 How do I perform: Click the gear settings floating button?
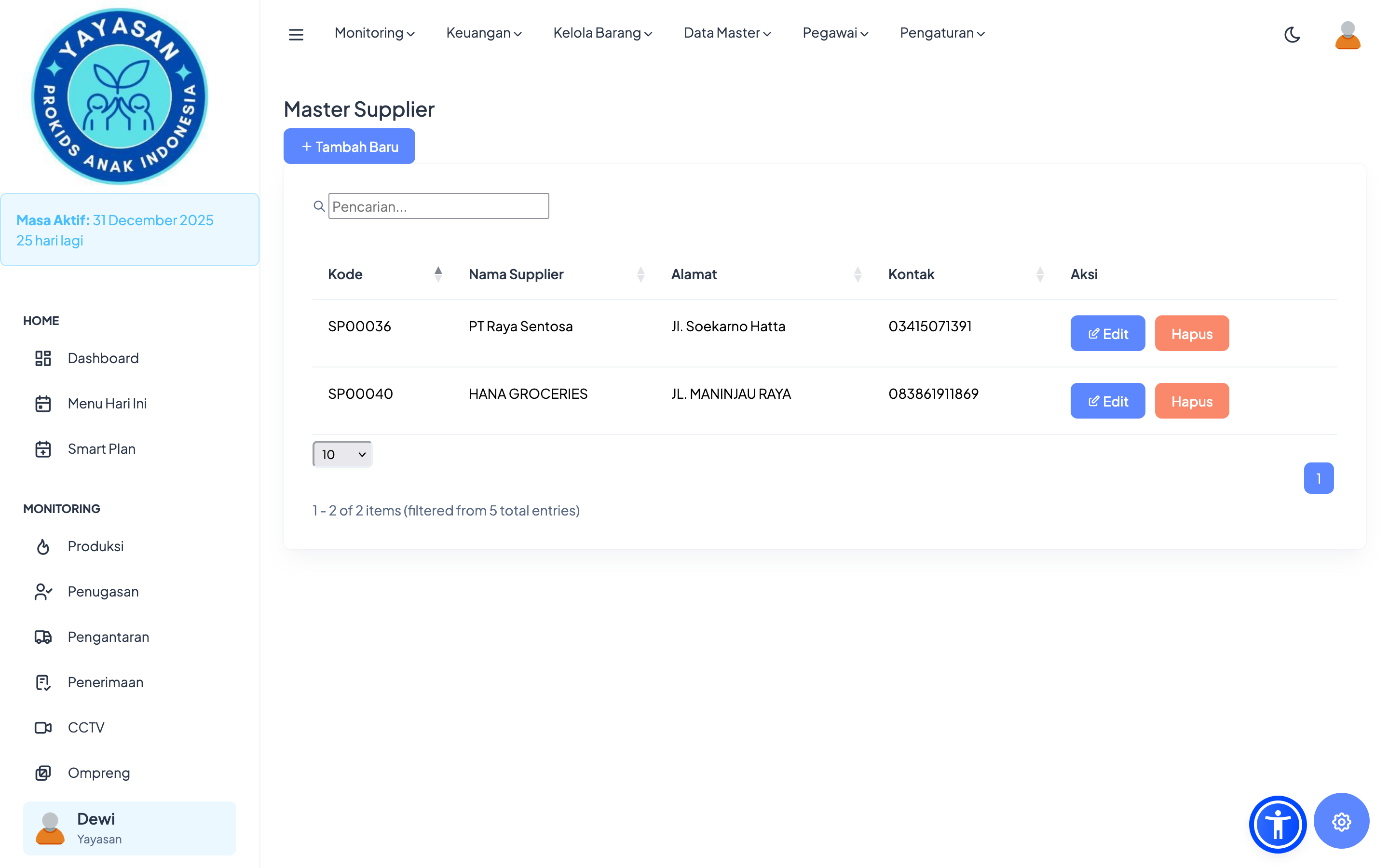click(1341, 822)
